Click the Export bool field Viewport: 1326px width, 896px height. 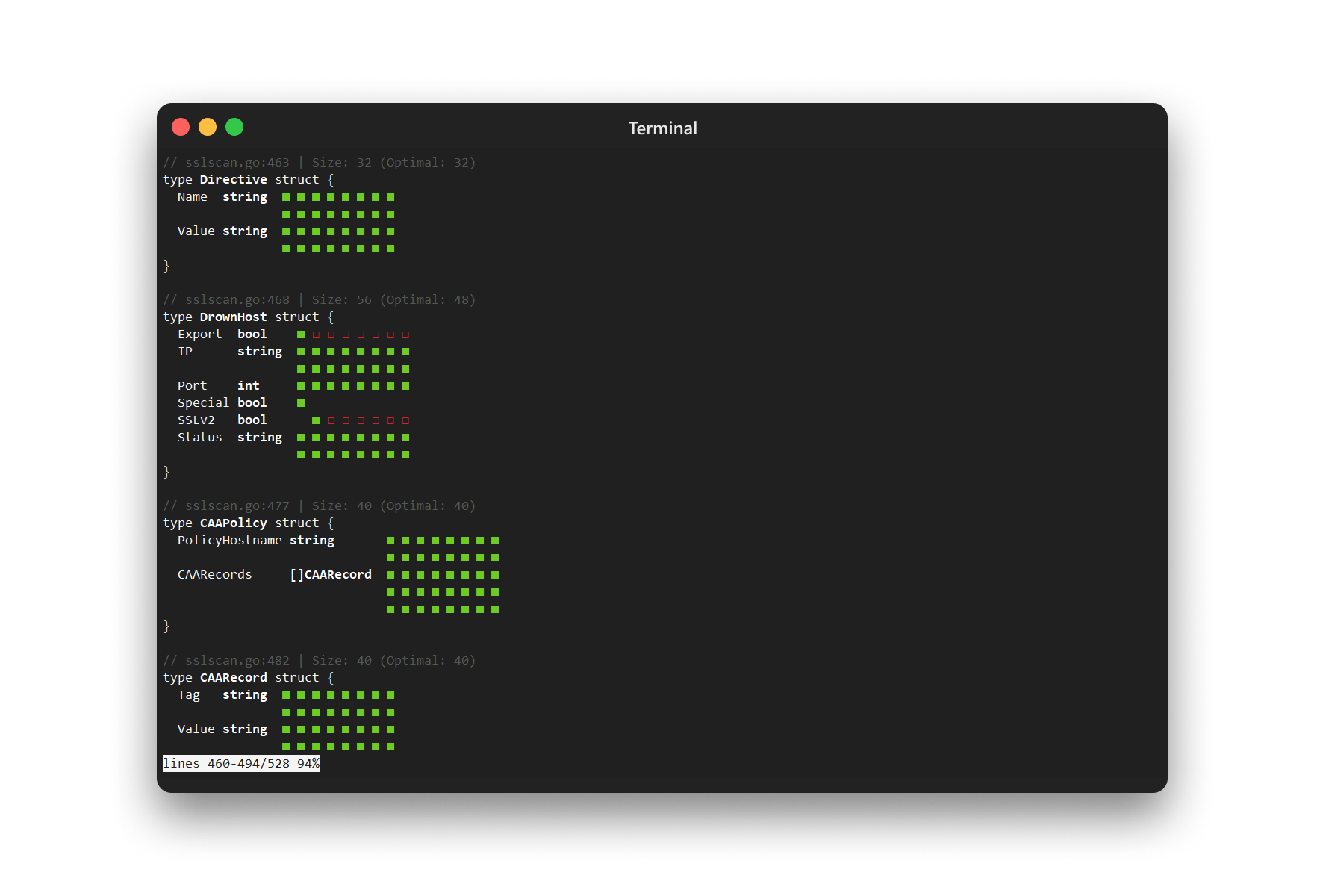(x=222, y=334)
